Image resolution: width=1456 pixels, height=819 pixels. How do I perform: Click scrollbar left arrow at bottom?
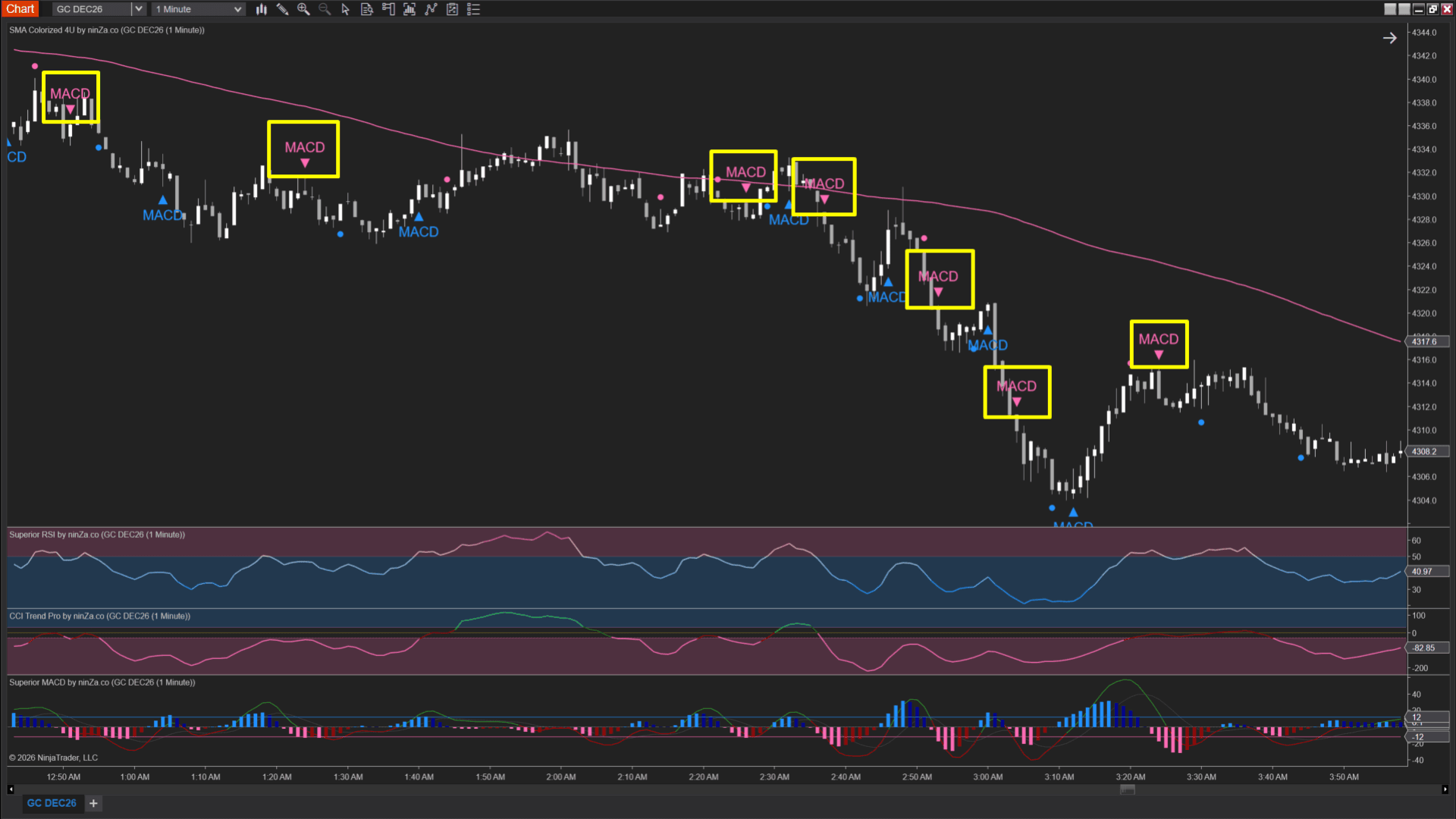(11, 789)
